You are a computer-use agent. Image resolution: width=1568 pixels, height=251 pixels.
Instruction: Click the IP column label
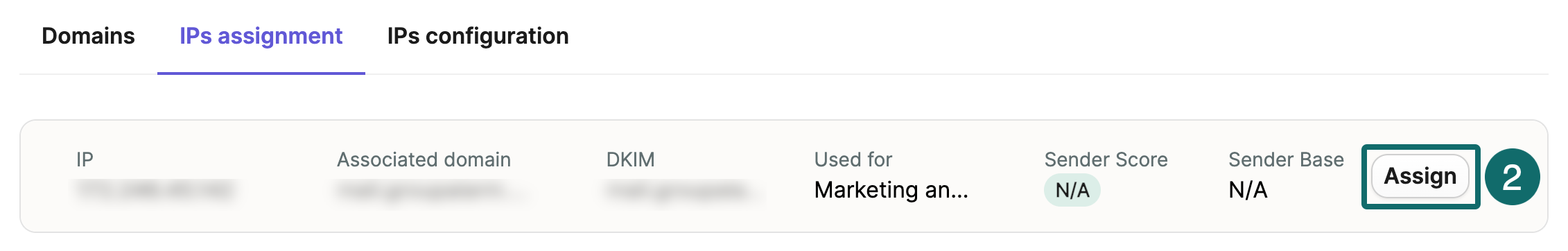point(85,159)
